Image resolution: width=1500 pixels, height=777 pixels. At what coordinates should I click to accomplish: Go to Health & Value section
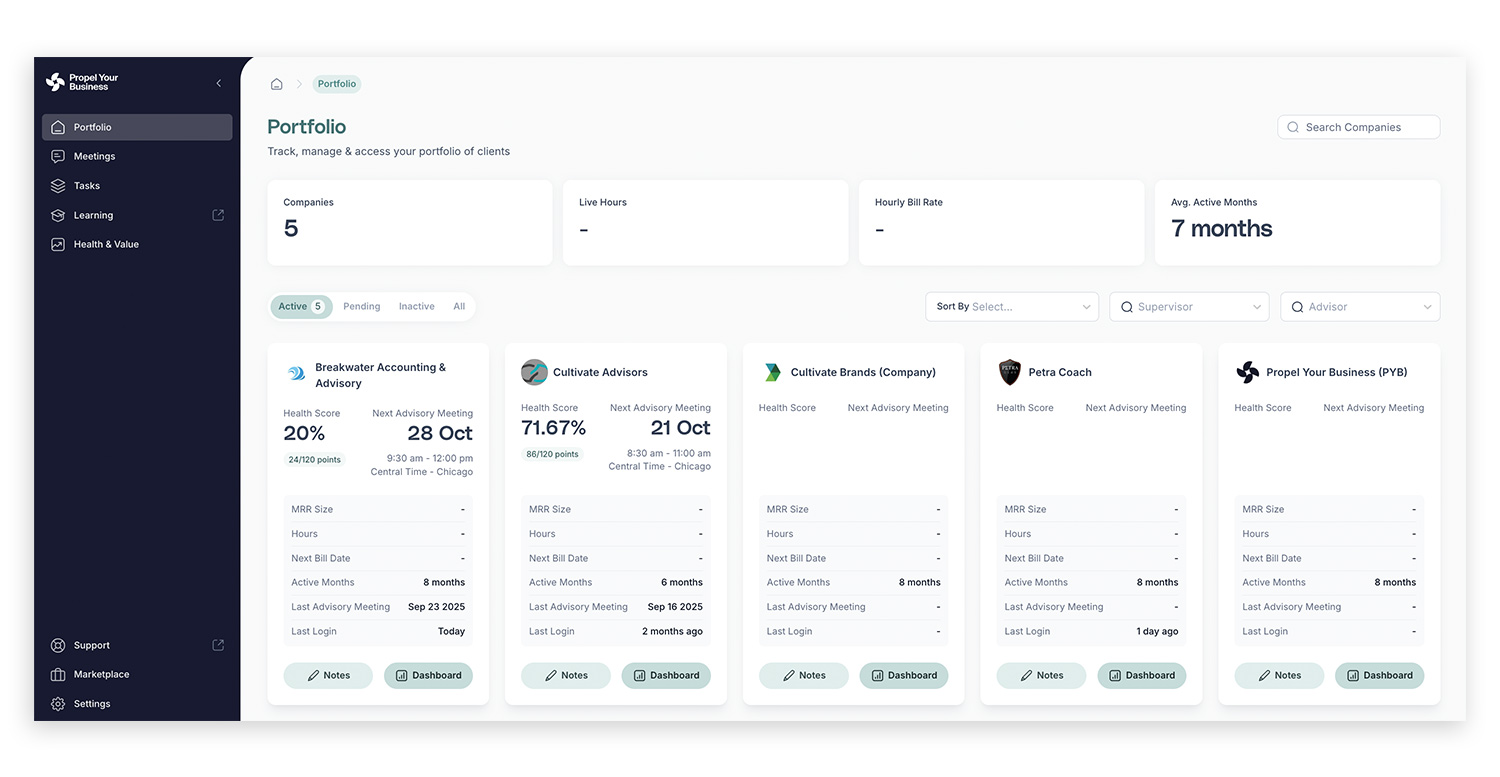tap(106, 244)
